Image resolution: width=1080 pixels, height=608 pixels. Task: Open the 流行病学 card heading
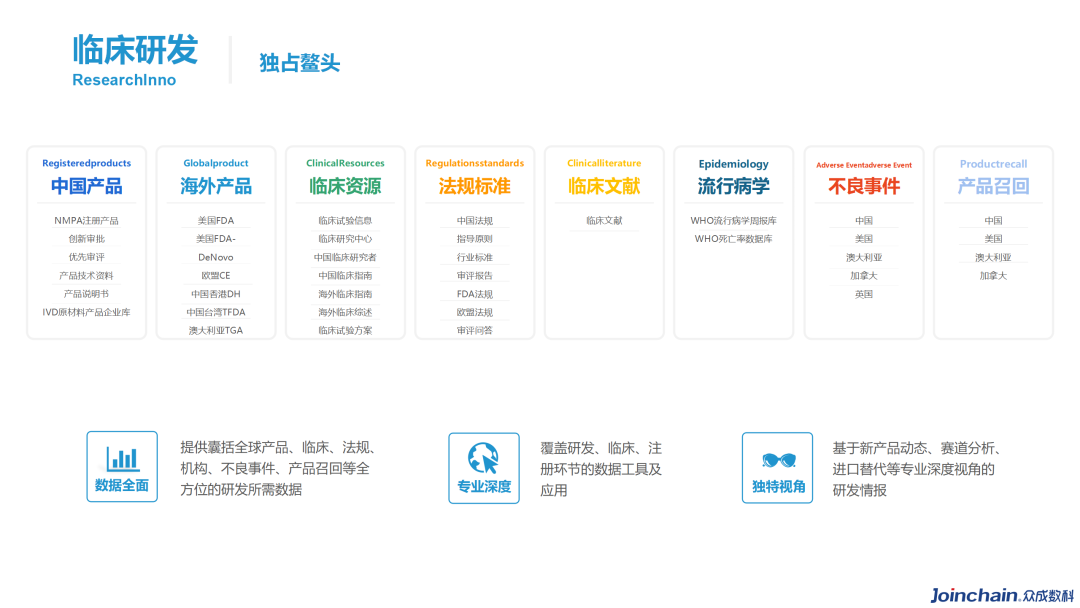pyautogui.click(x=734, y=186)
